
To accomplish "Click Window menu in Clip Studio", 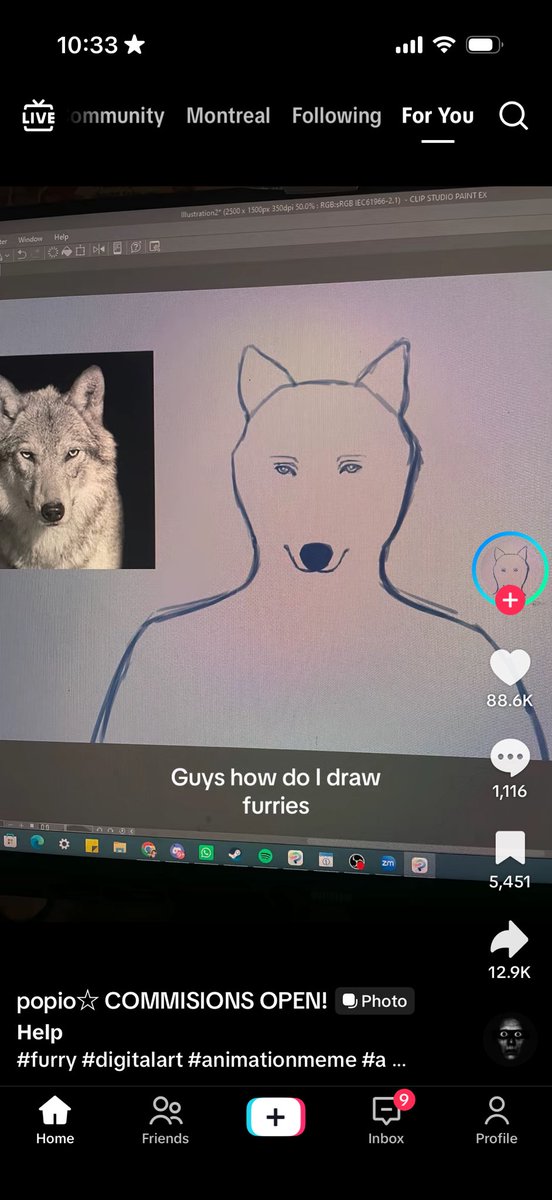I will [x=30, y=239].
